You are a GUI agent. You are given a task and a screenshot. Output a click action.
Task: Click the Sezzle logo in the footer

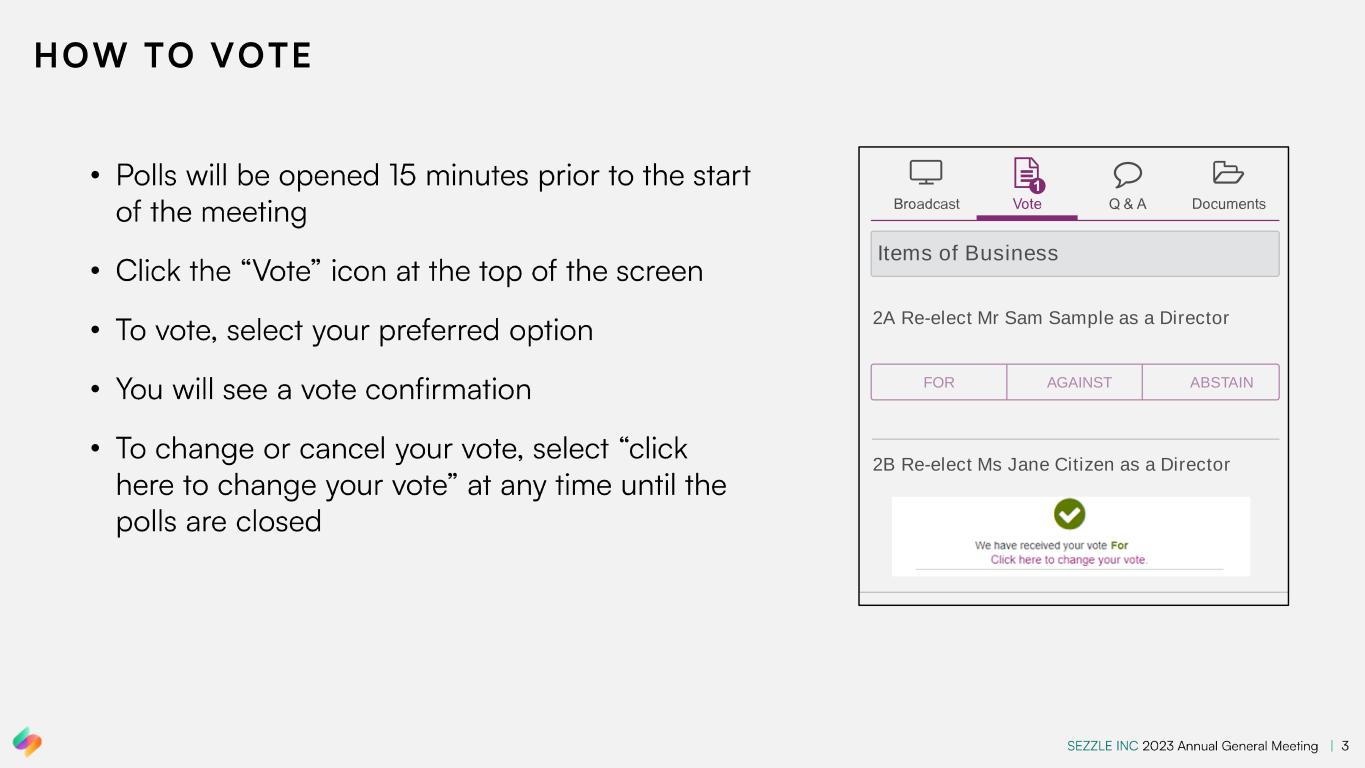point(27,741)
